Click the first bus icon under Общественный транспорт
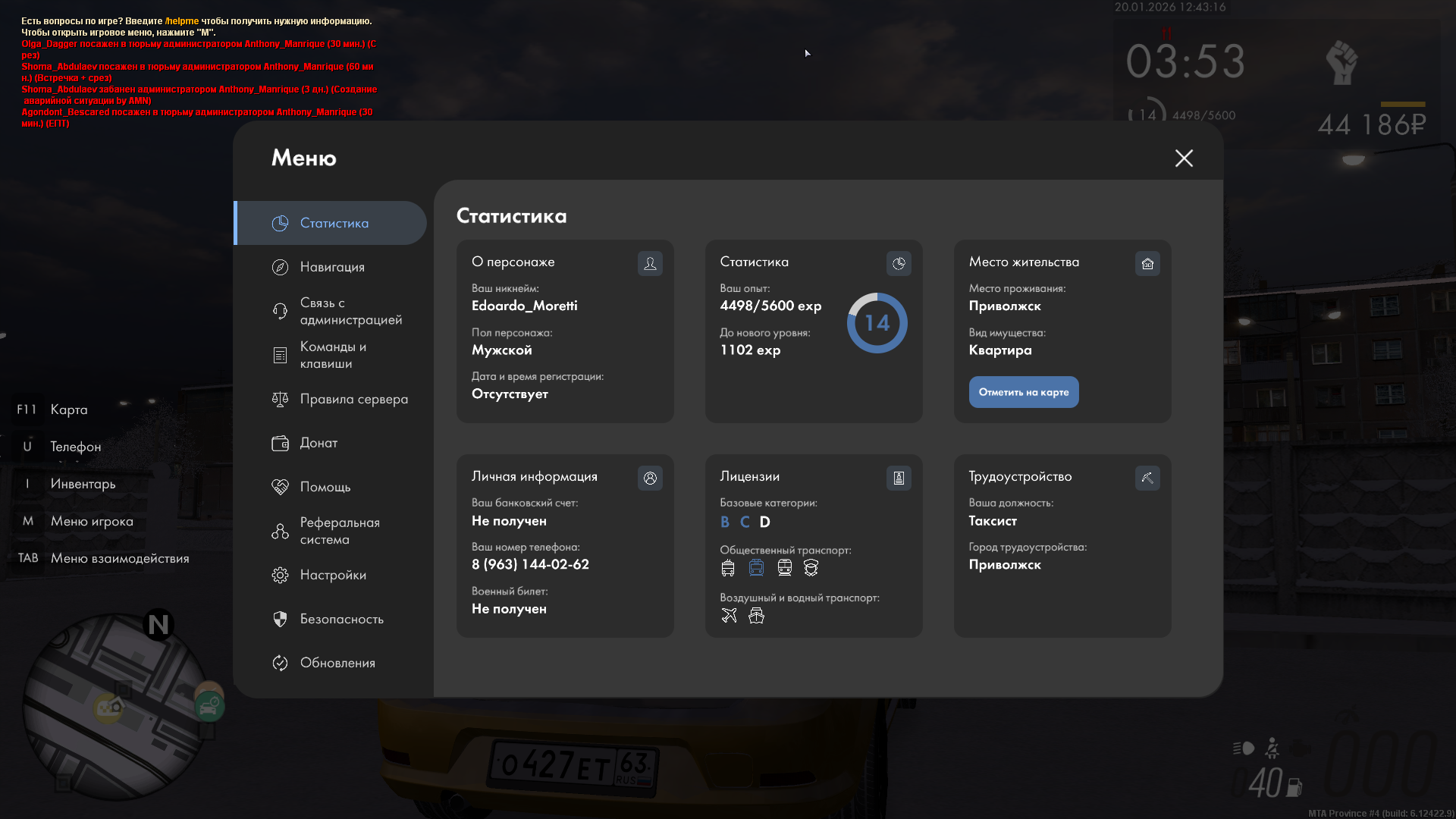The width and height of the screenshot is (1456, 819). pyautogui.click(x=728, y=567)
